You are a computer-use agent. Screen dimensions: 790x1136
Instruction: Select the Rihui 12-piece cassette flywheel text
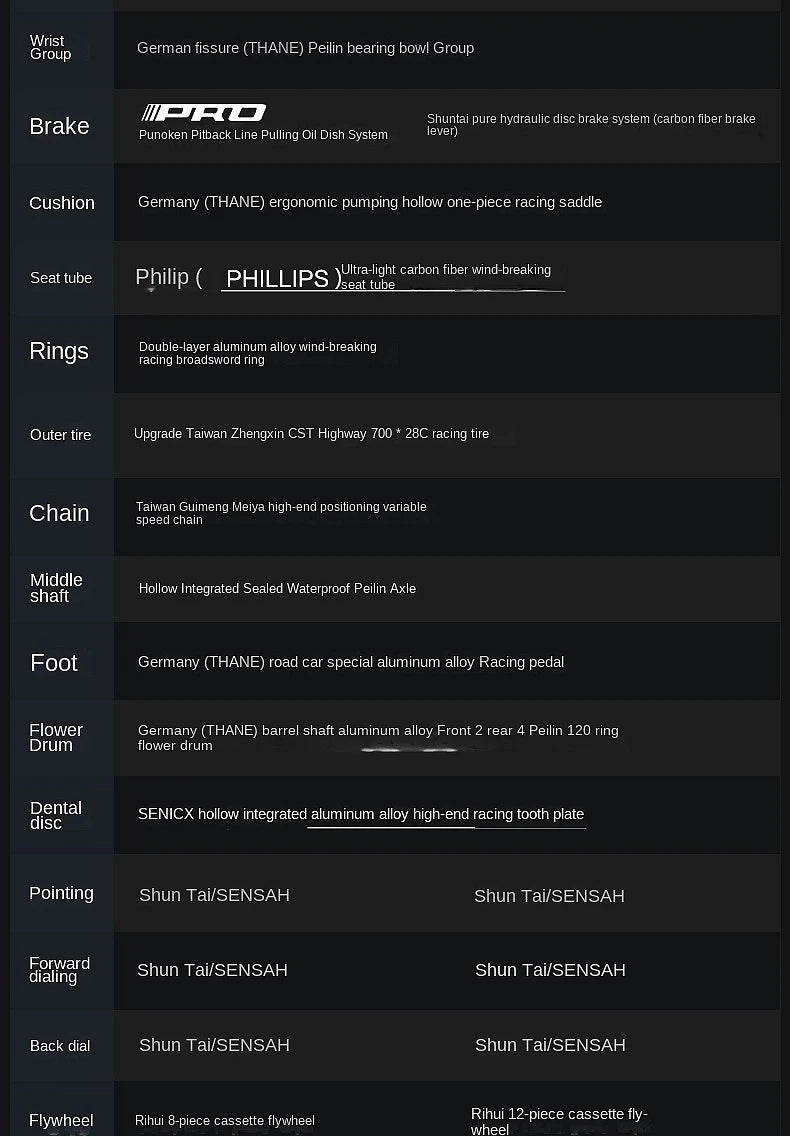[x=559, y=1121]
